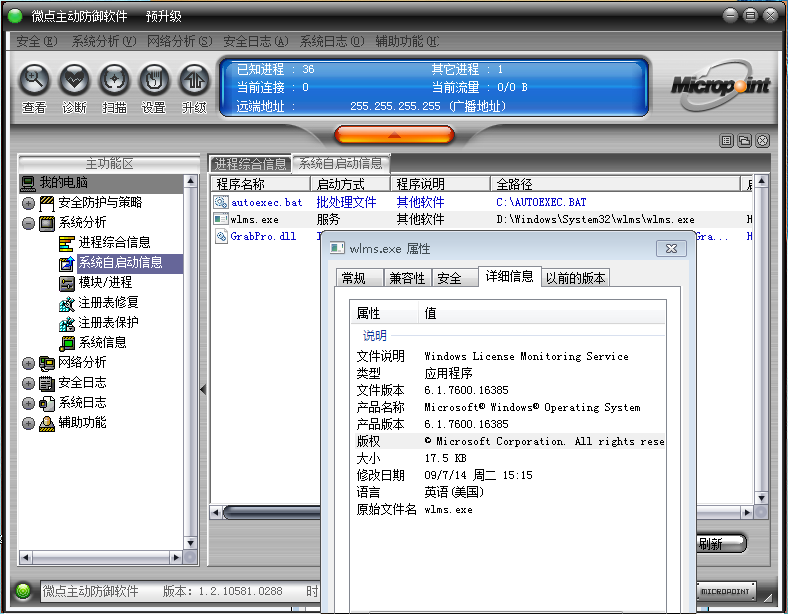Viewport: 788px width, 614px height.
Task: Click the 诊断 heart diagnosis icon
Action: (74, 80)
